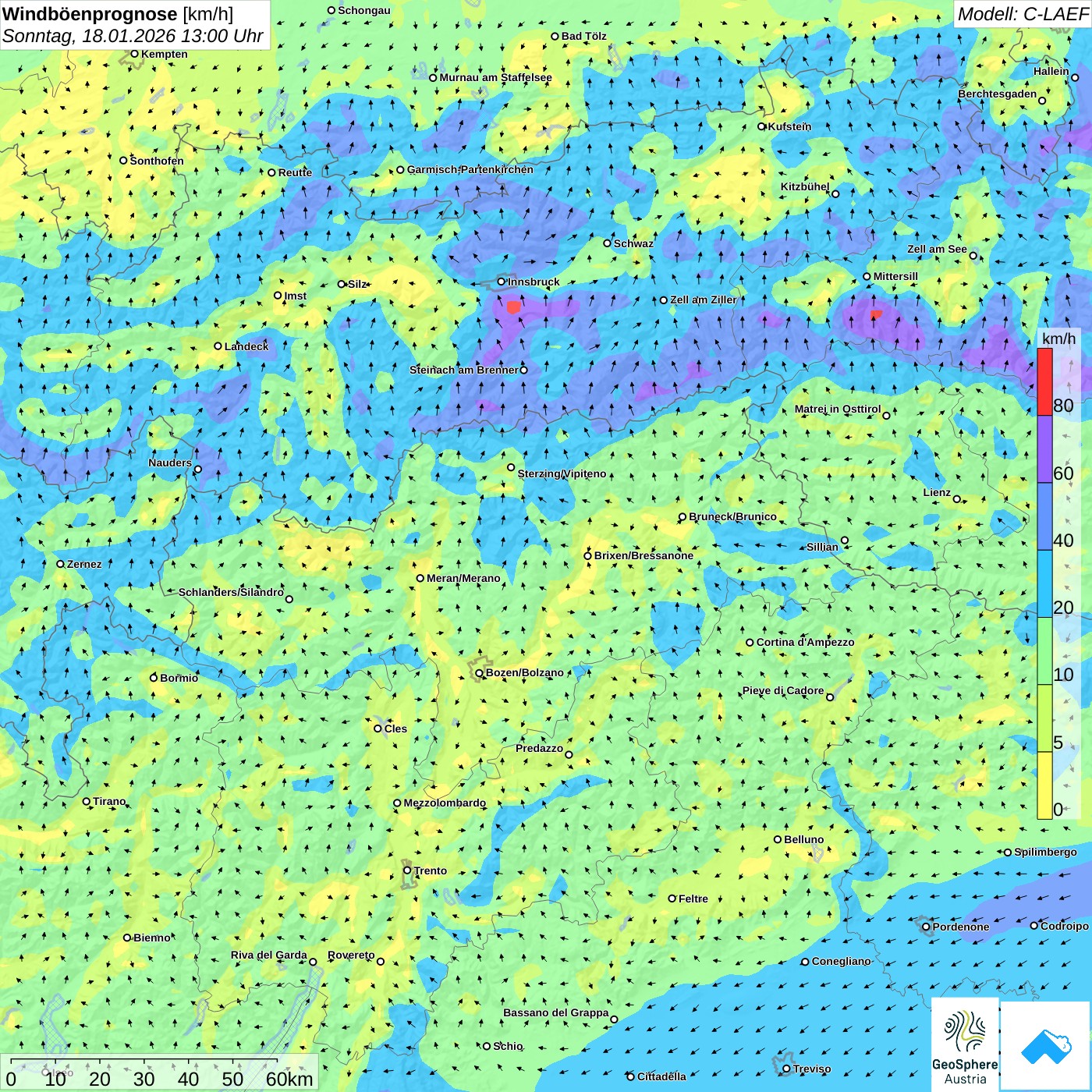The width and height of the screenshot is (1092, 1092).
Task: Select the 'Garmisch-Partenkirchen' label
Action: pos(470,169)
